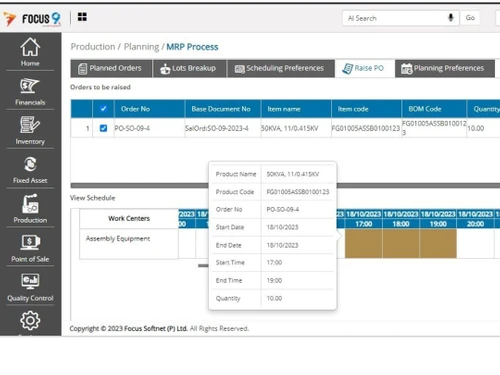Image resolution: width=500 pixels, height=375 pixels.
Task: Switch to the Planning Preferences tab
Action: point(445,68)
